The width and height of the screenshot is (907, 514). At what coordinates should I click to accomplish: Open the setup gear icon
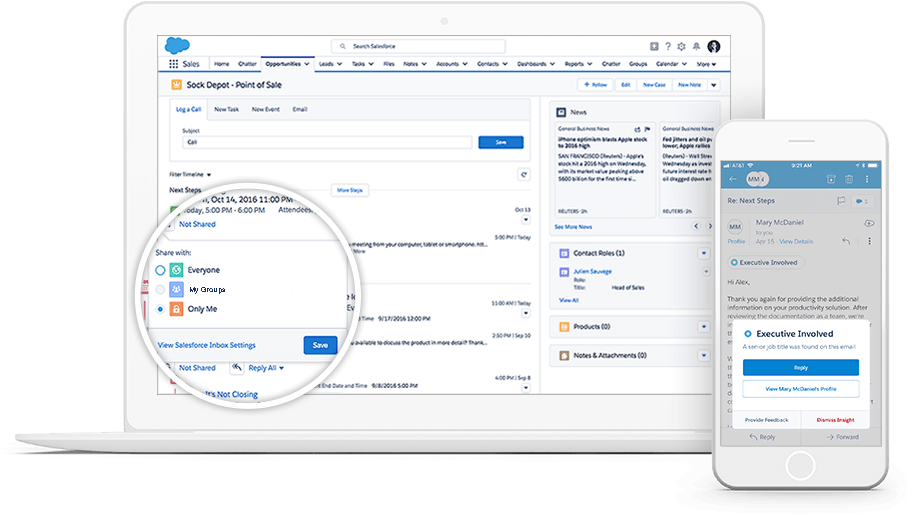point(681,46)
